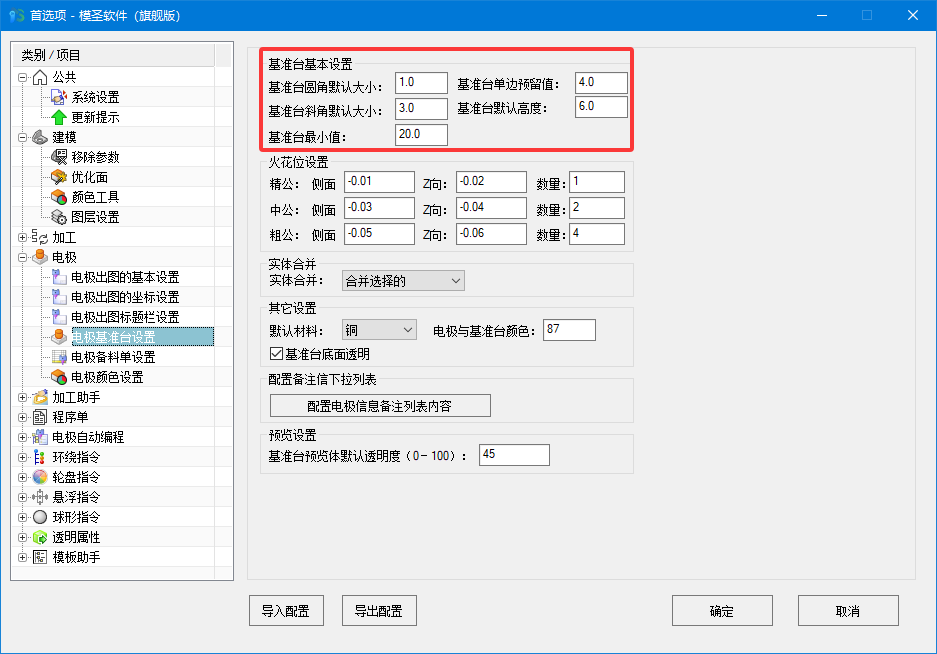Click the 透明属性 icon
The width and height of the screenshot is (937, 654).
click(x=40, y=537)
